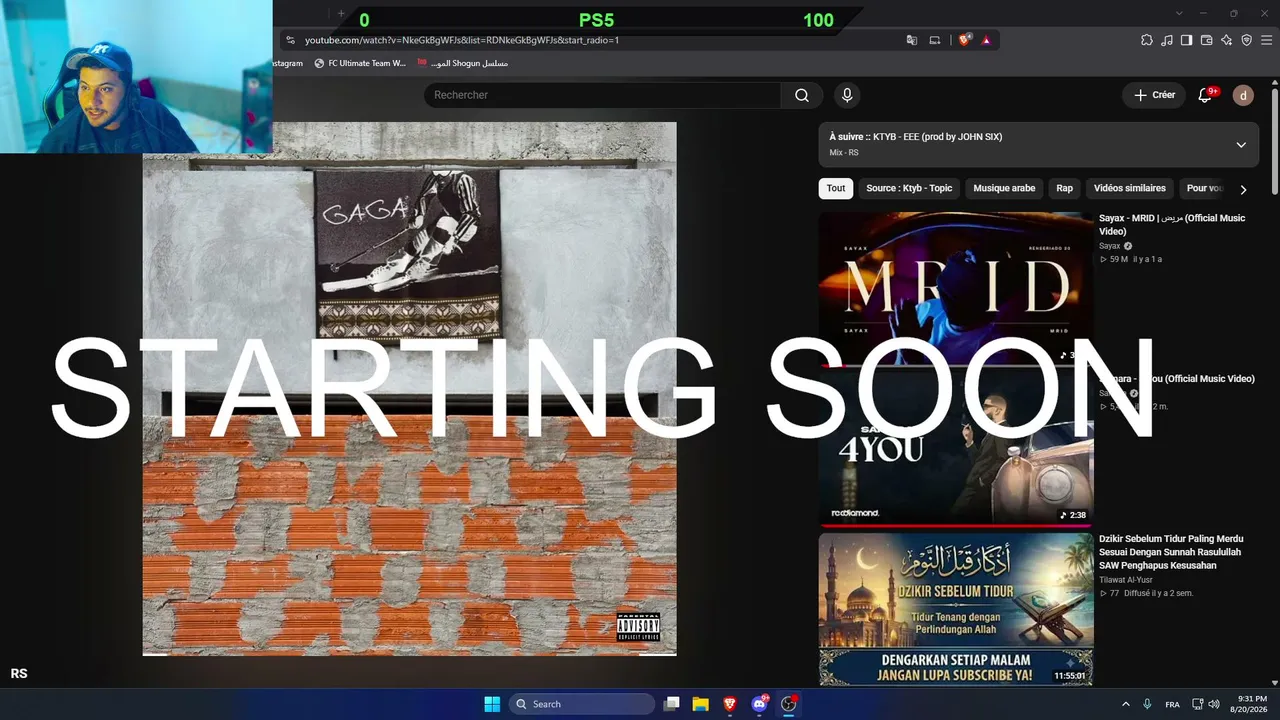Open the Windows Start menu
Screen dimensions: 1280x720
click(x=492, y=704)
